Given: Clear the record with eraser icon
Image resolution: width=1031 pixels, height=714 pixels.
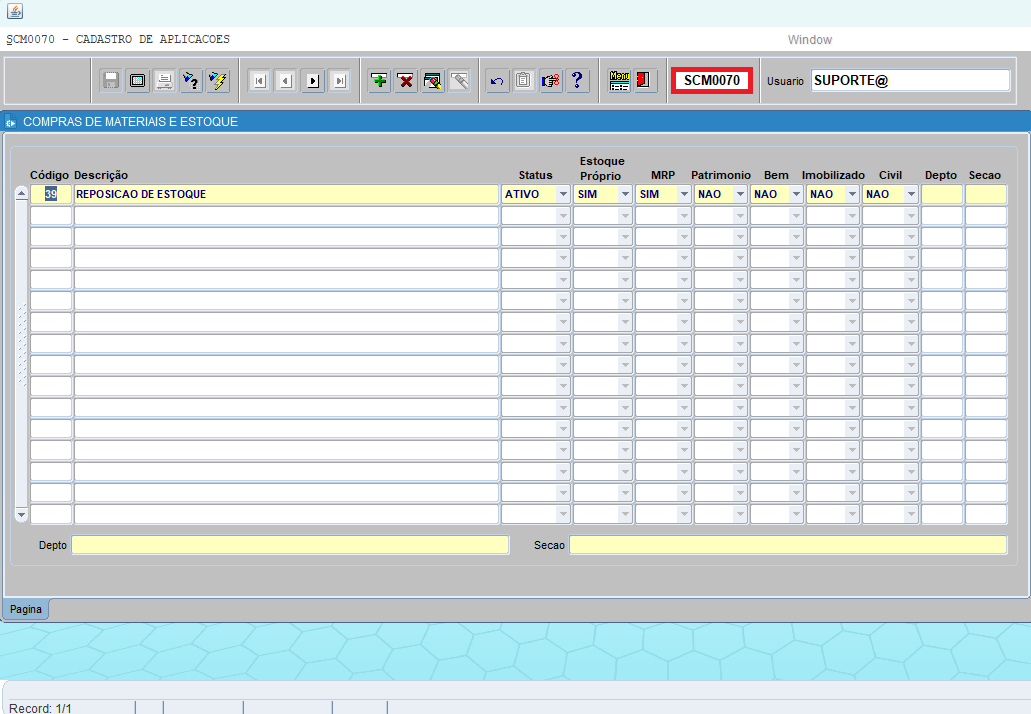Looking at the screenshot, I should coord(433,81).
